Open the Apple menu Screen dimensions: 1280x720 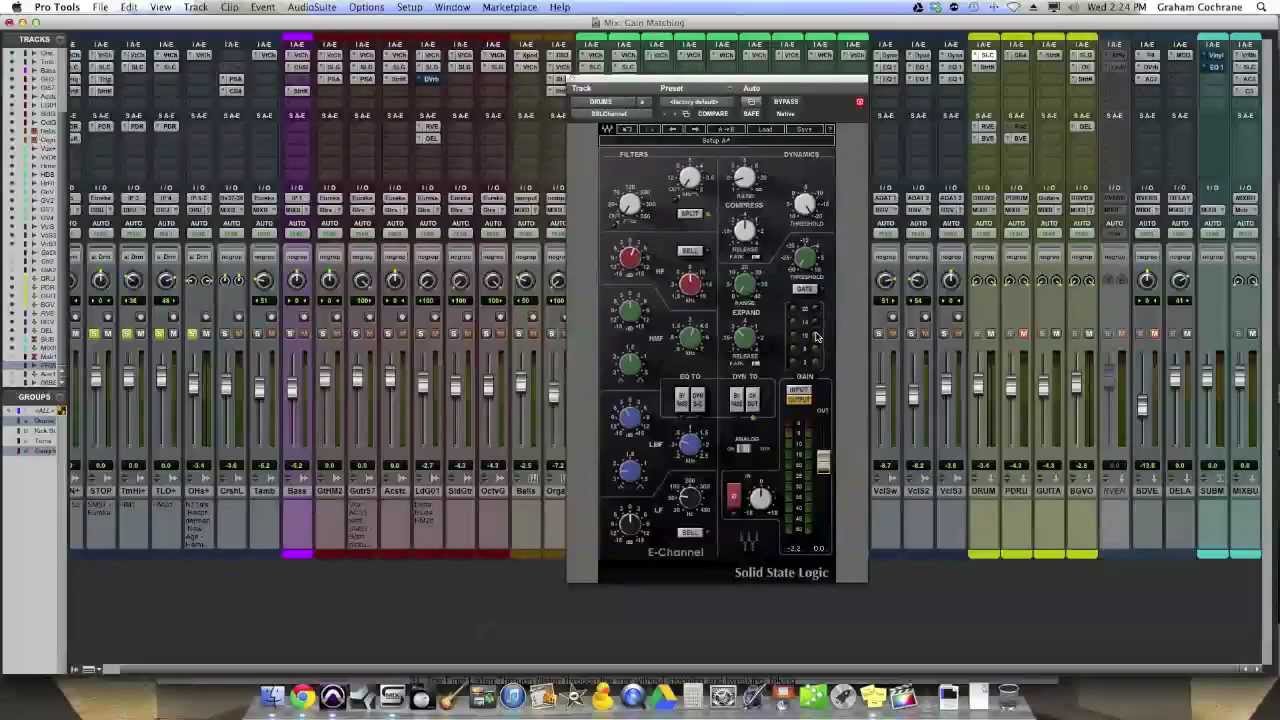16,7
